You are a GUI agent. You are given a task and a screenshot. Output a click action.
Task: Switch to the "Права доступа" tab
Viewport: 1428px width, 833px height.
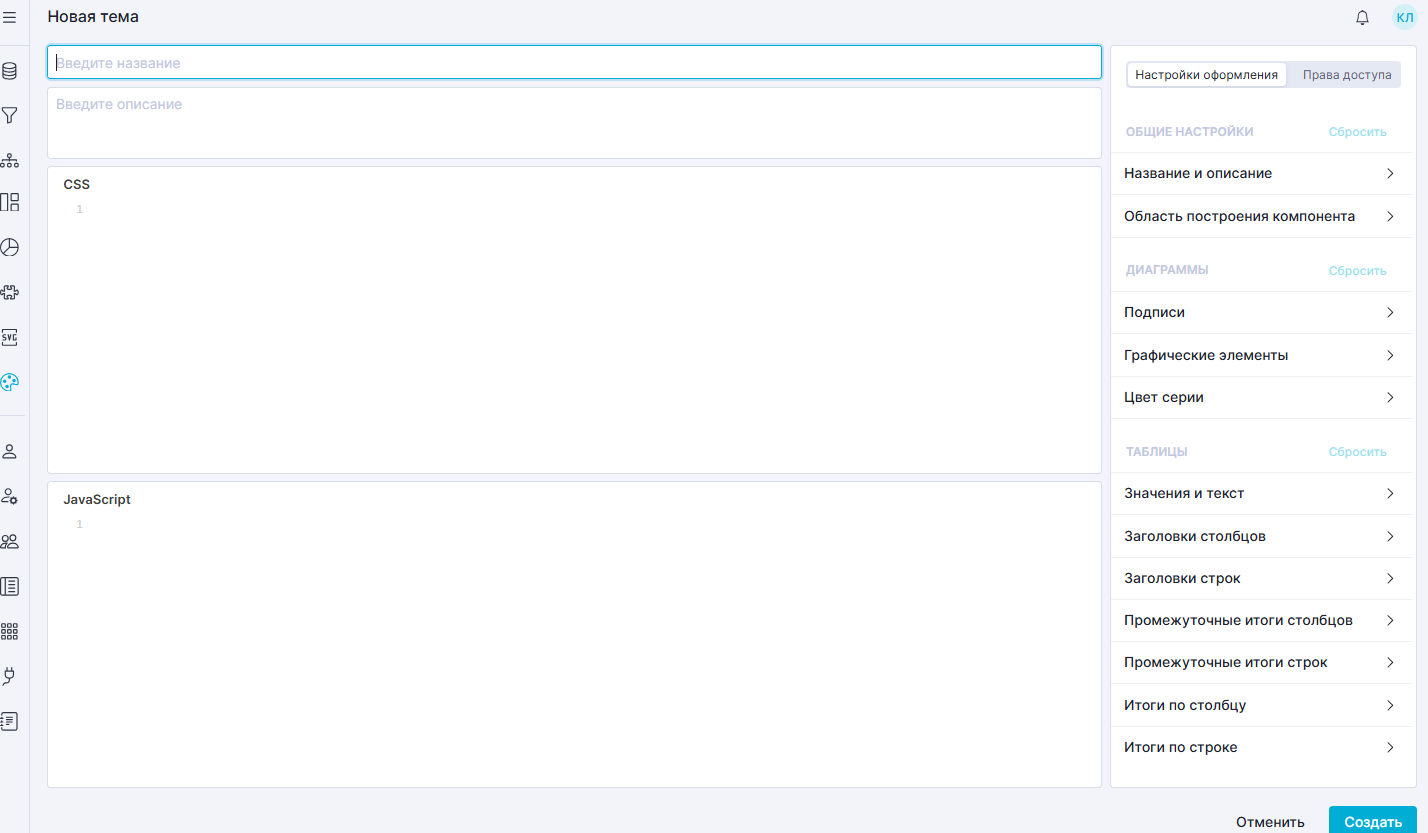tap(1346, 75)
